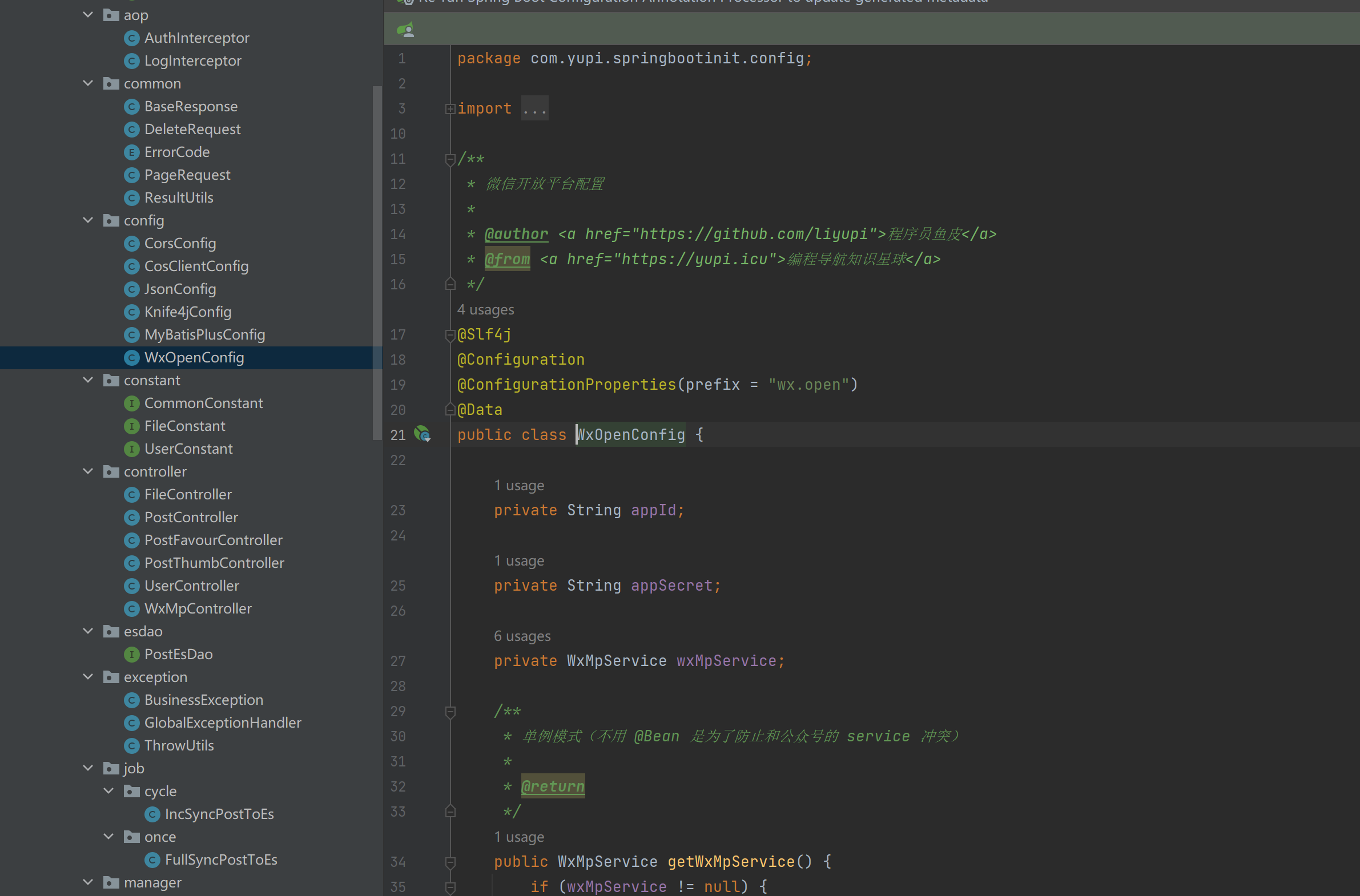Click the '4 usages' hint above @Slf4j

tap(485, 310)
